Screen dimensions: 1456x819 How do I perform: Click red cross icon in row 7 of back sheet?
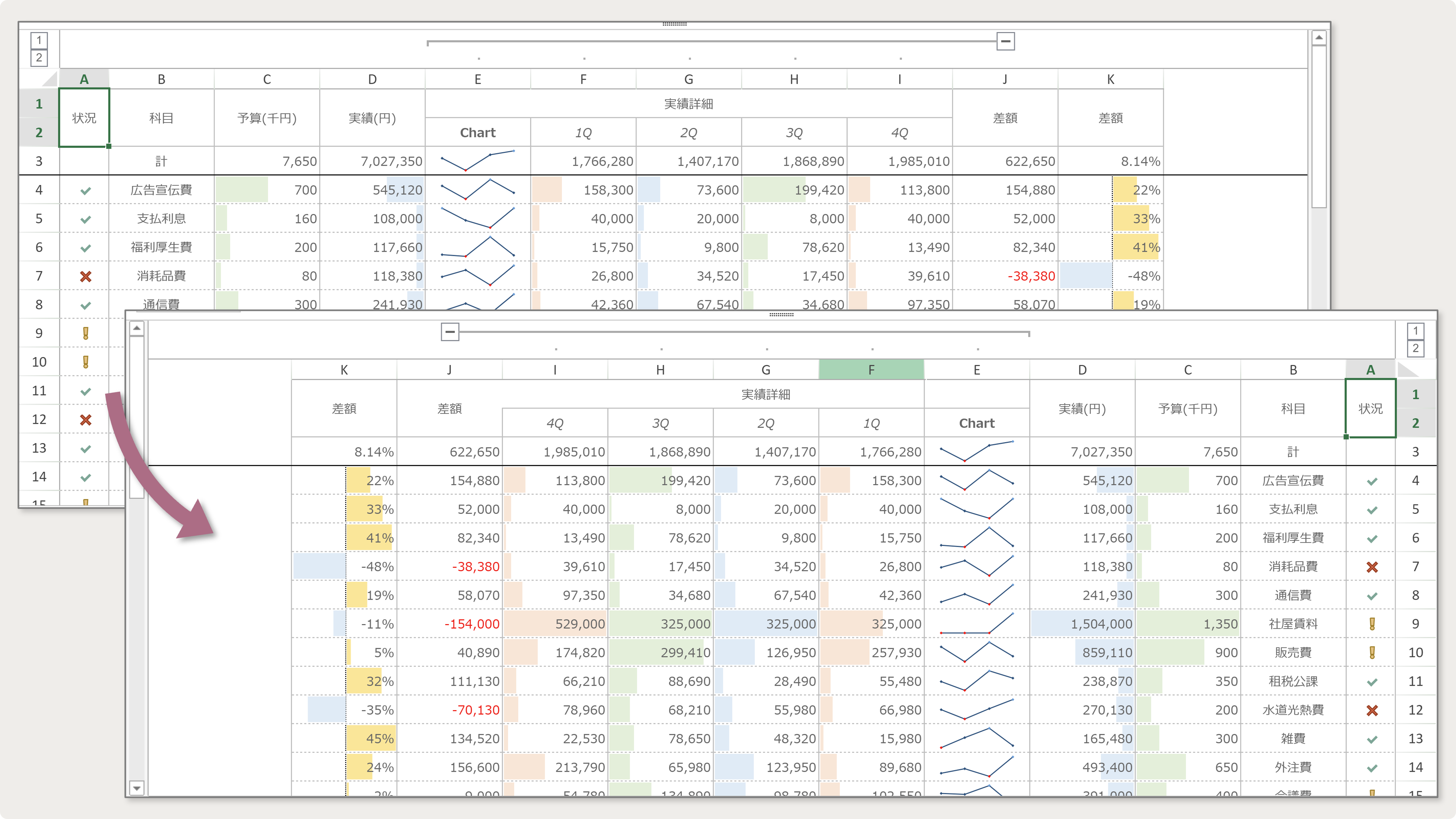(85, 276)
